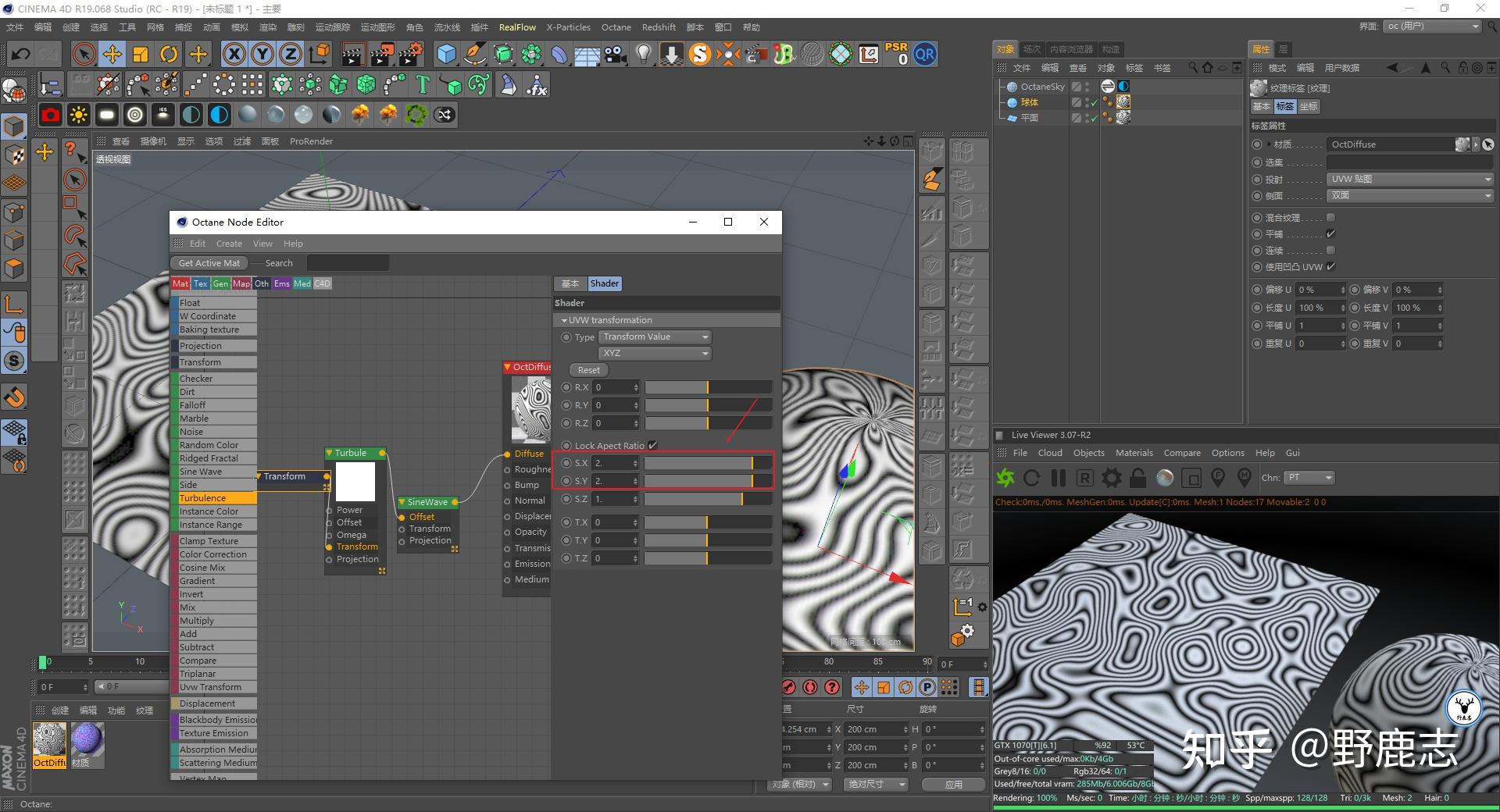This screenshot has width=1500, height=812.
Task: Click the Octane Live Viewer send-scene icon
Action: tap(1005, 478)
